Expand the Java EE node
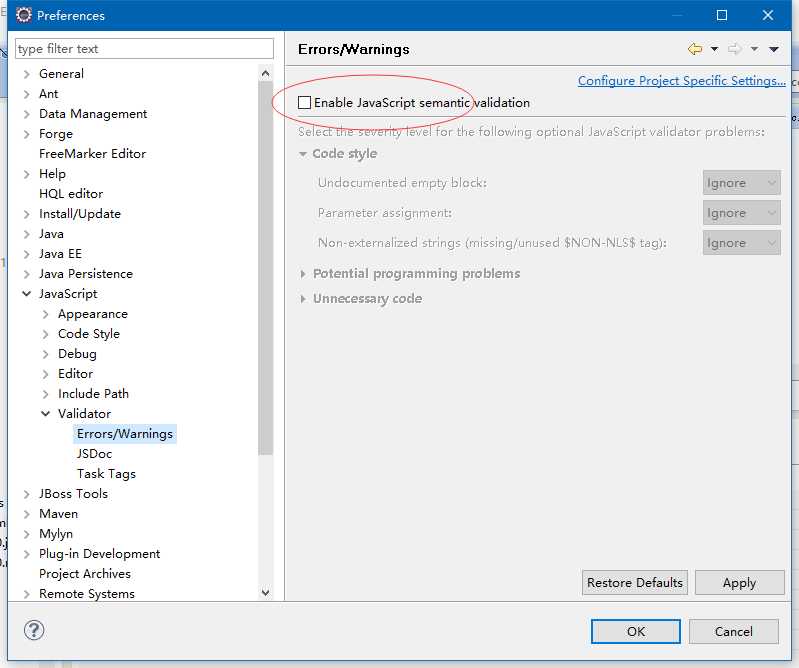Viewport: 799px width, 668px height. point(26,254)
